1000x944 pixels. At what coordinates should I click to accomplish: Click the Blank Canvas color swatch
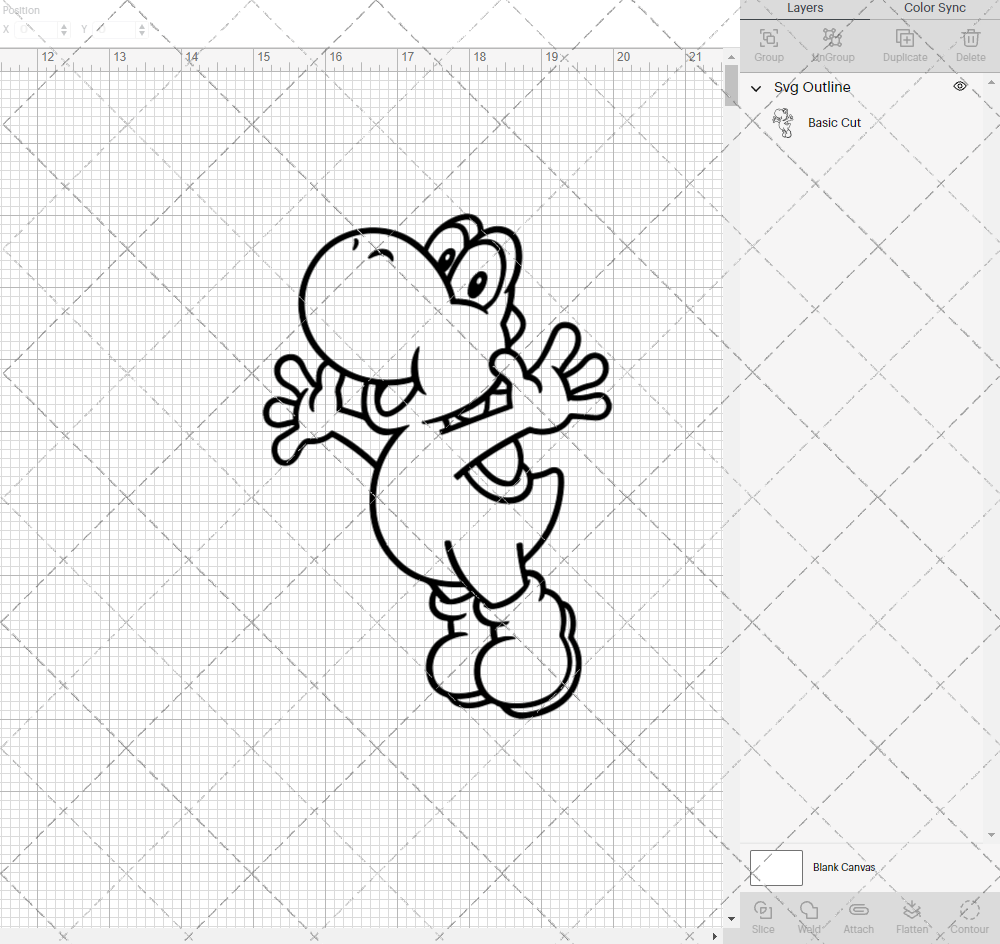[776, 867]
